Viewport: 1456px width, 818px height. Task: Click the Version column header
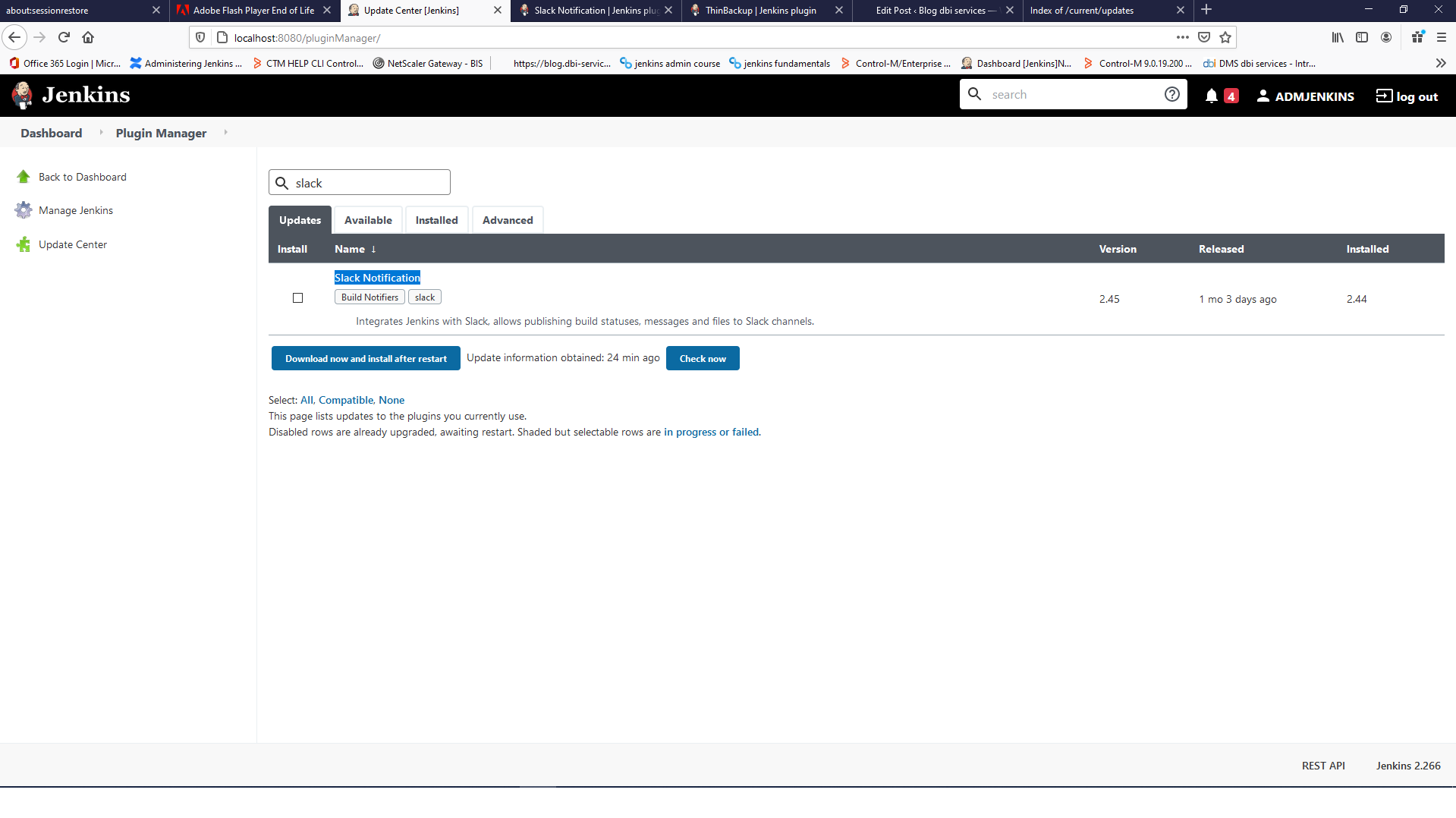(1118, 249)
